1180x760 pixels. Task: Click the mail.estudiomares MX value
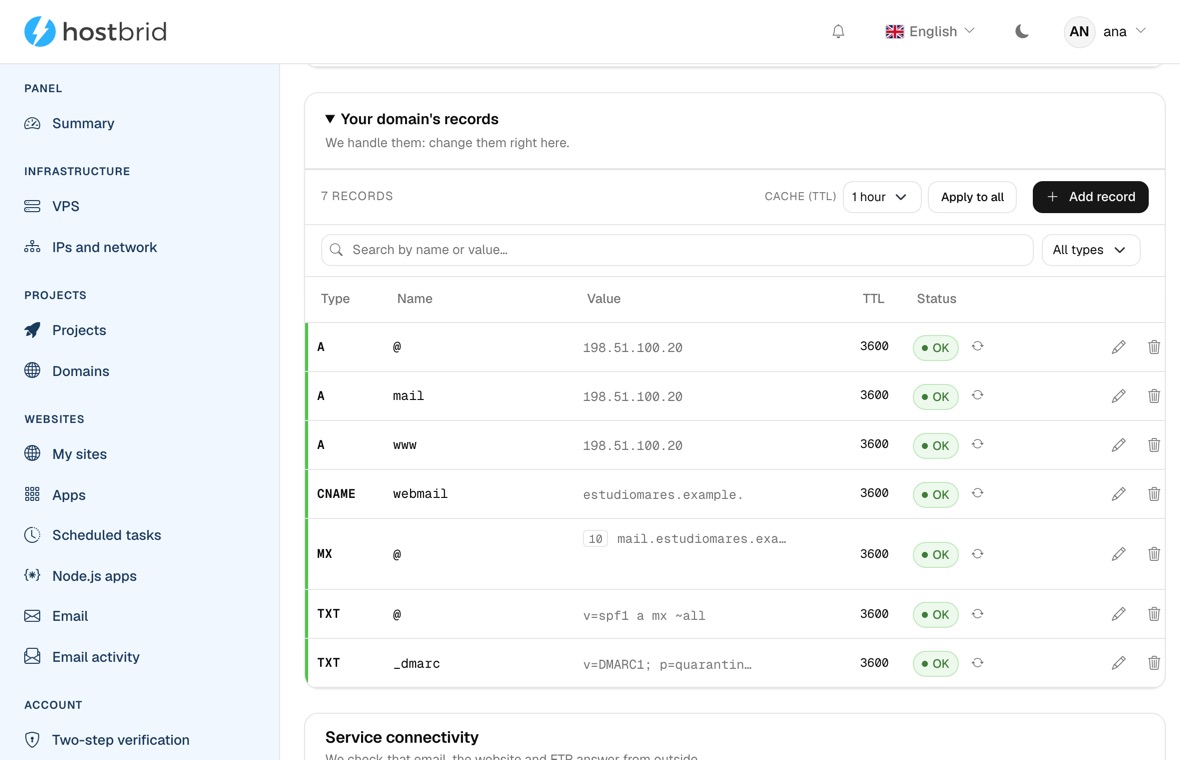[x=701, y=539]
